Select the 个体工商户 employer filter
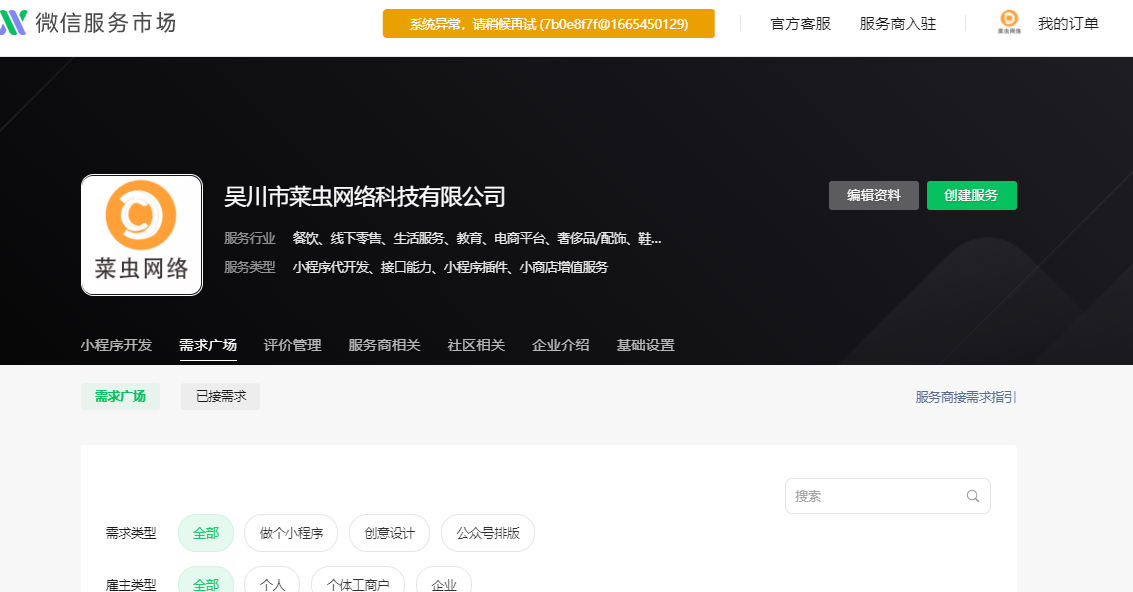Screen dimensions: 1133x592 (357, 582)
